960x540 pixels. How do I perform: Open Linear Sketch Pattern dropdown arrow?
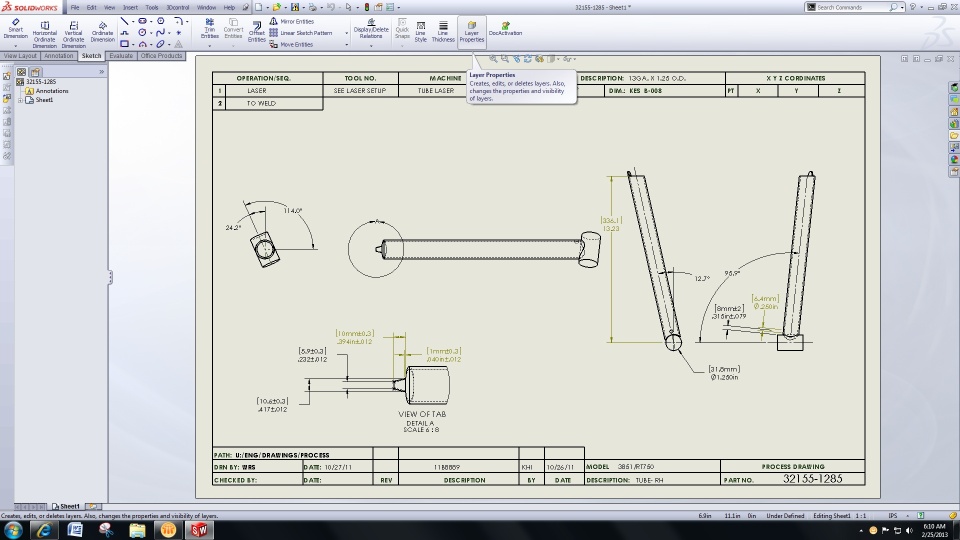pyautogui.click(x=347, y=33)
